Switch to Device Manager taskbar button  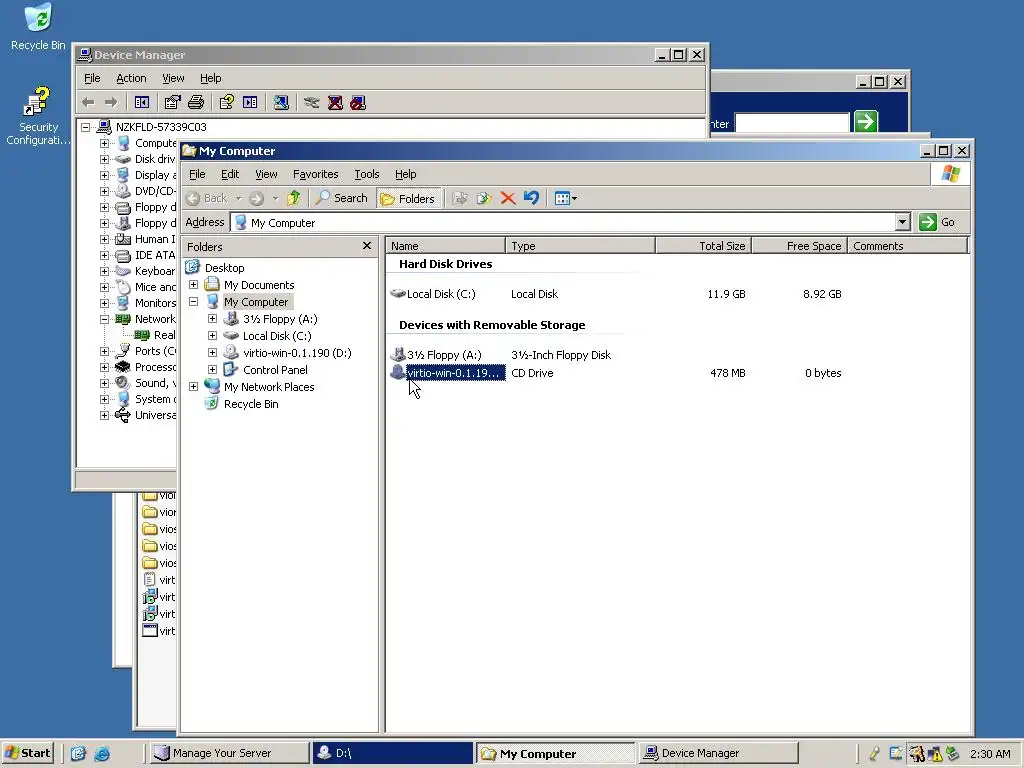718,753
